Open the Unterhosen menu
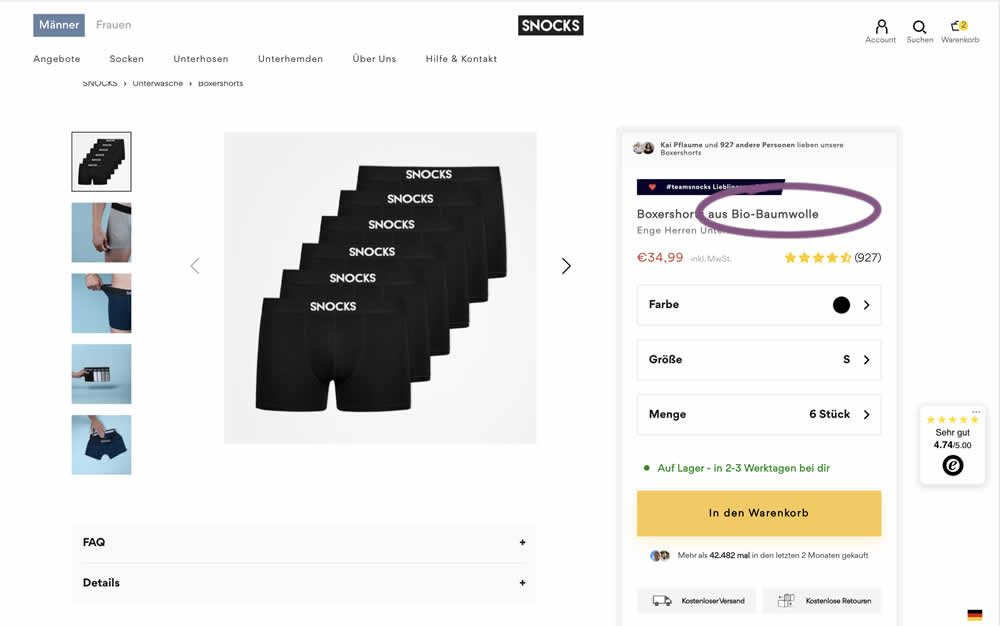1000x626 pixels. (201, 59)
